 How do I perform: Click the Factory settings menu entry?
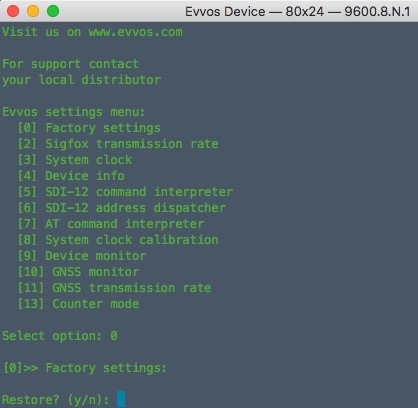tap(89, 128)
